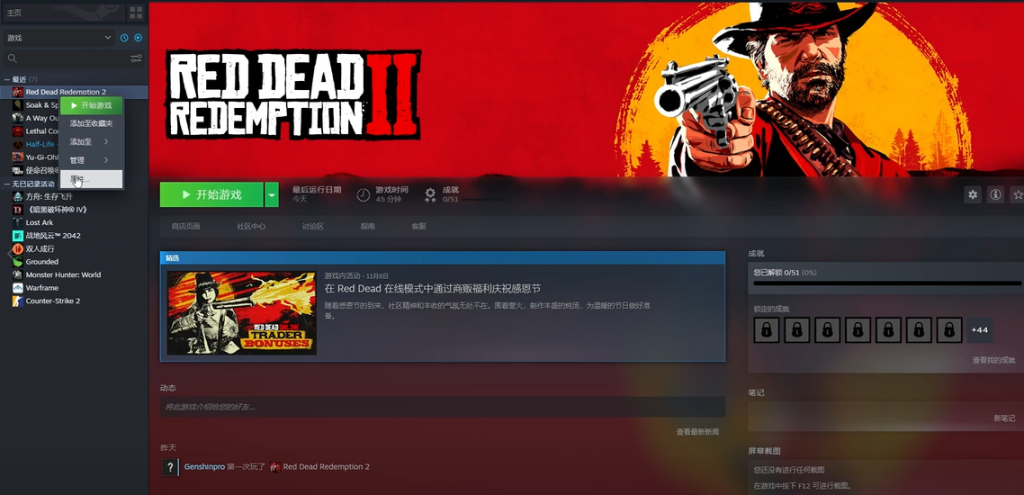1024x495 pixels.
Task: Open the 商店页面 tab
Action: pos(185,227)
